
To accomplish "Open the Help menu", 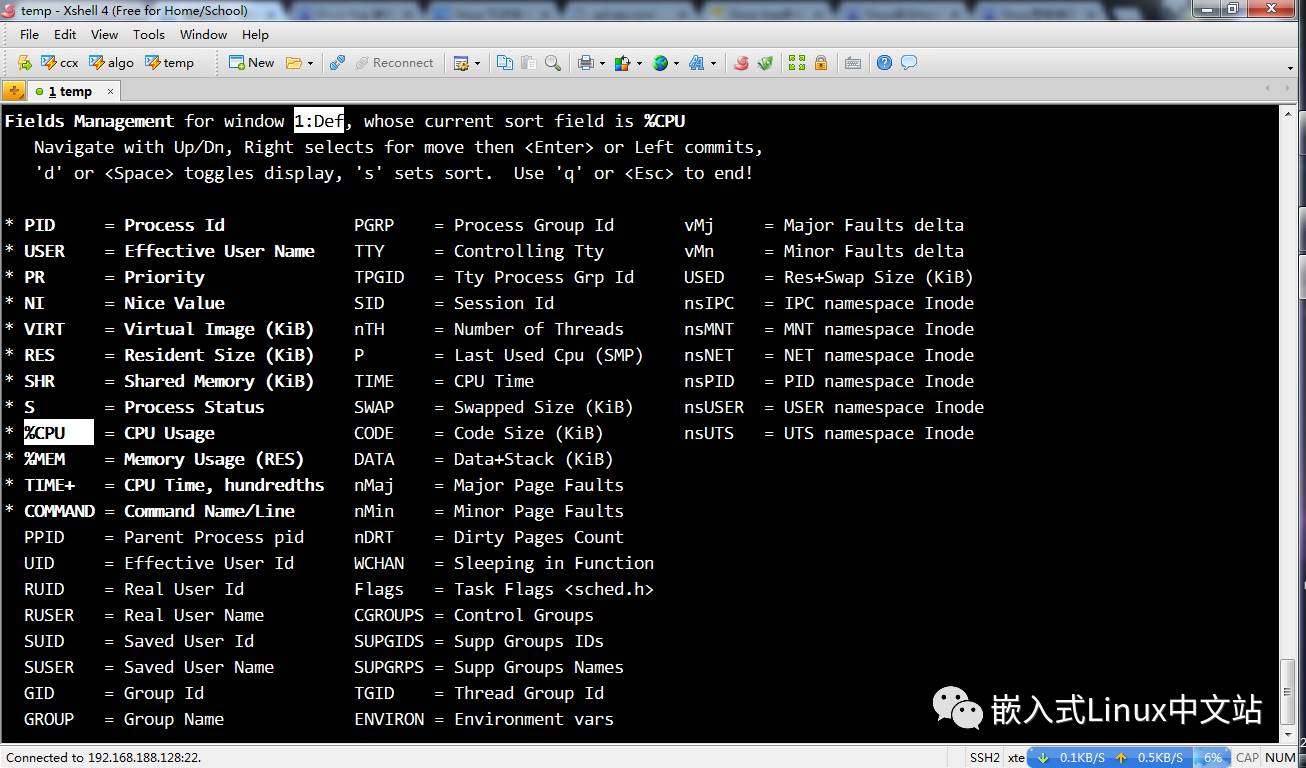I will [x=255, y=34].
